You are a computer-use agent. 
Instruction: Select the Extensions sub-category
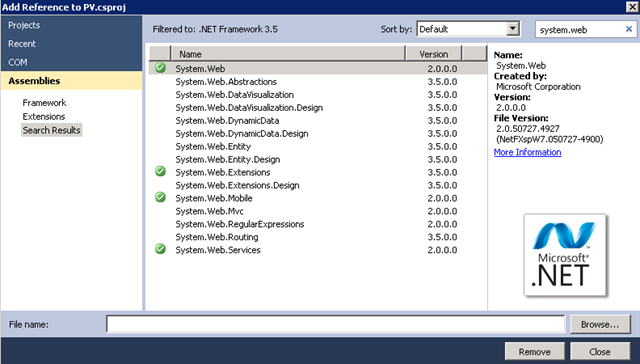coord(44,117)
